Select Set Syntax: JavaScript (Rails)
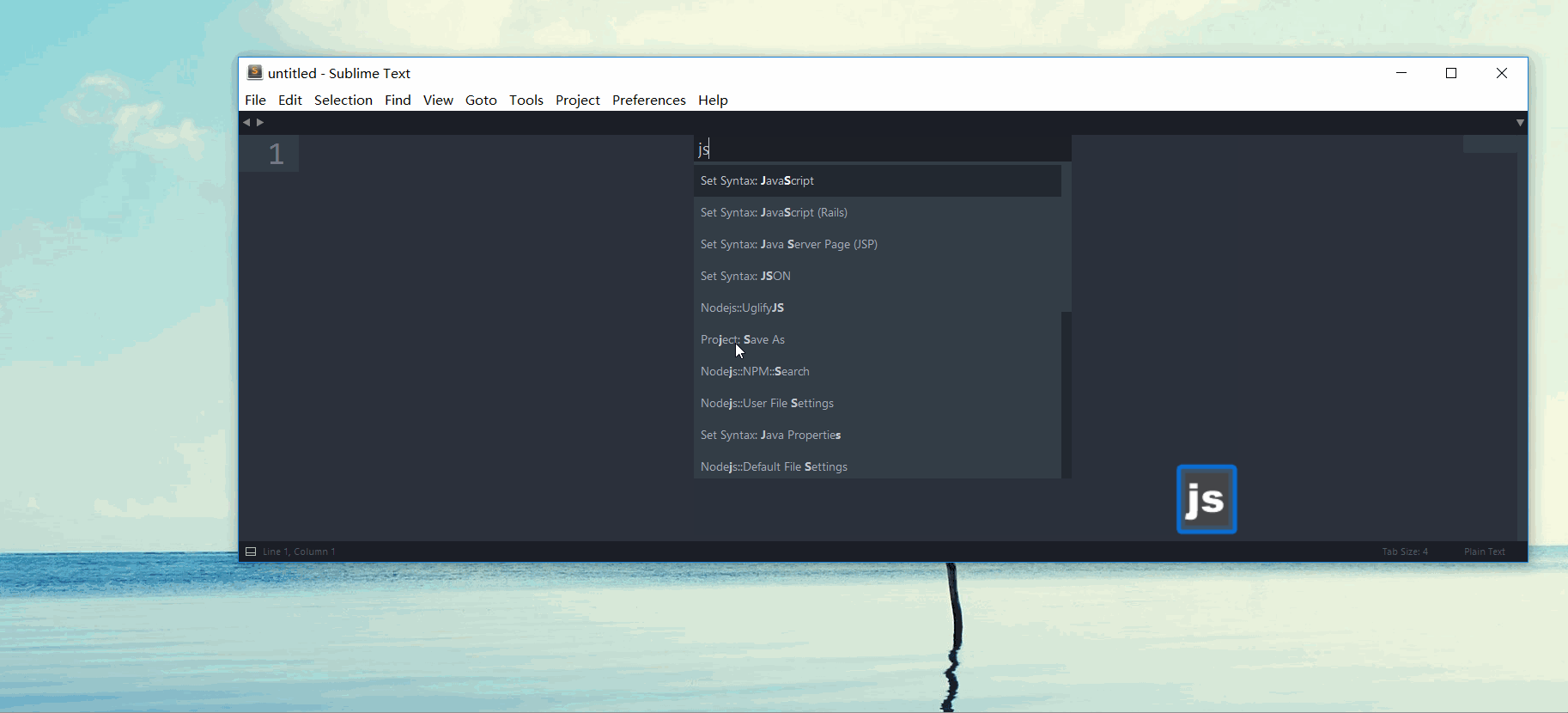The image size is (1568, 713). (x=878, y=212)
